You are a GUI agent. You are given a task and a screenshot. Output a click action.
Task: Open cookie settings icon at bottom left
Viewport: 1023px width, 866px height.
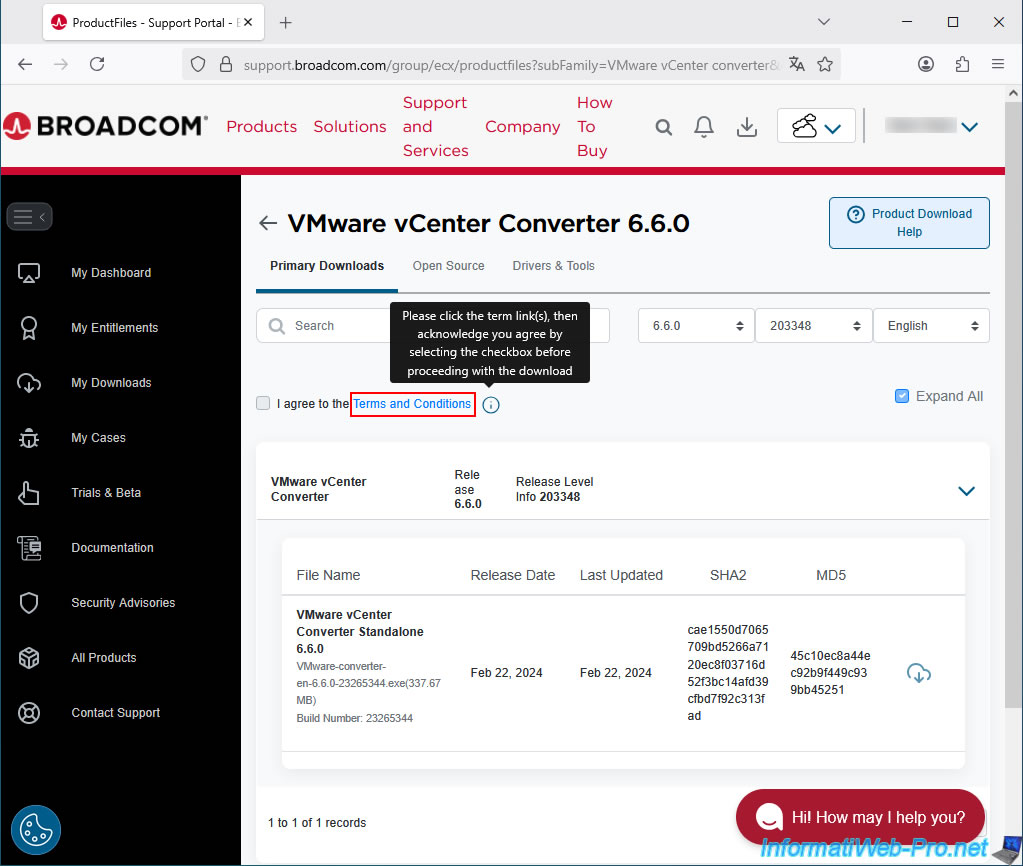[36, 830]
